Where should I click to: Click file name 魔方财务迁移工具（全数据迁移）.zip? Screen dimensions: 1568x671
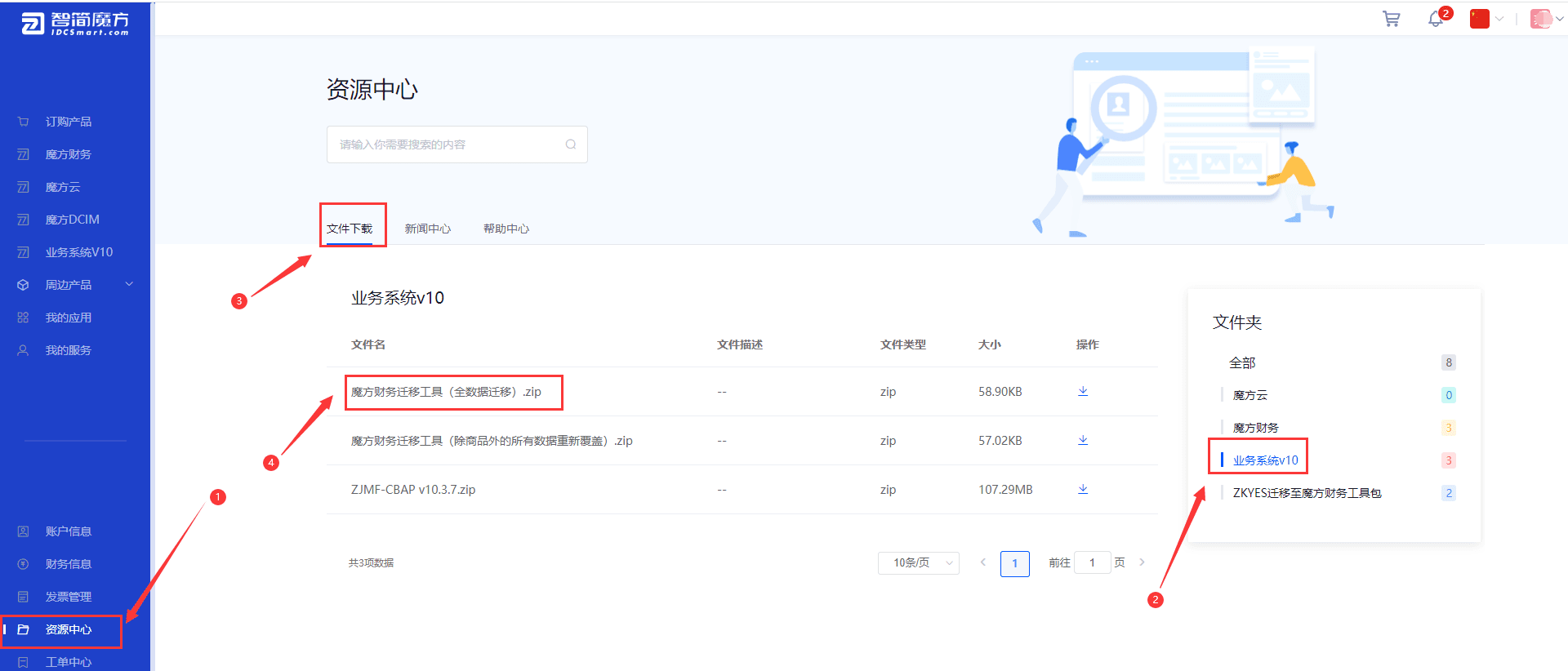click(x=446, y=392)
